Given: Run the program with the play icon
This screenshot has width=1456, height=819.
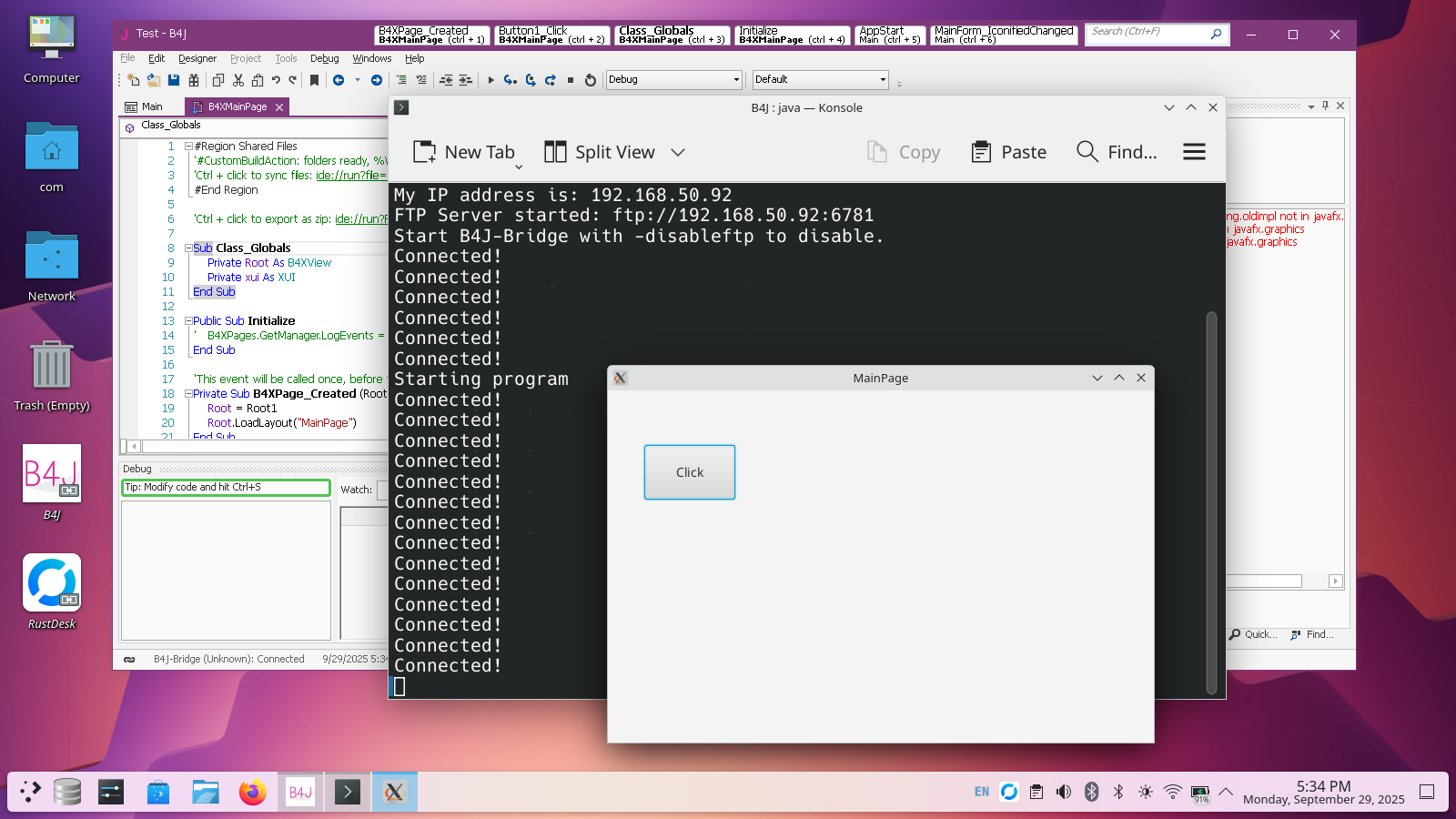Looking at the screenshot, I should [x=490, y=80].
